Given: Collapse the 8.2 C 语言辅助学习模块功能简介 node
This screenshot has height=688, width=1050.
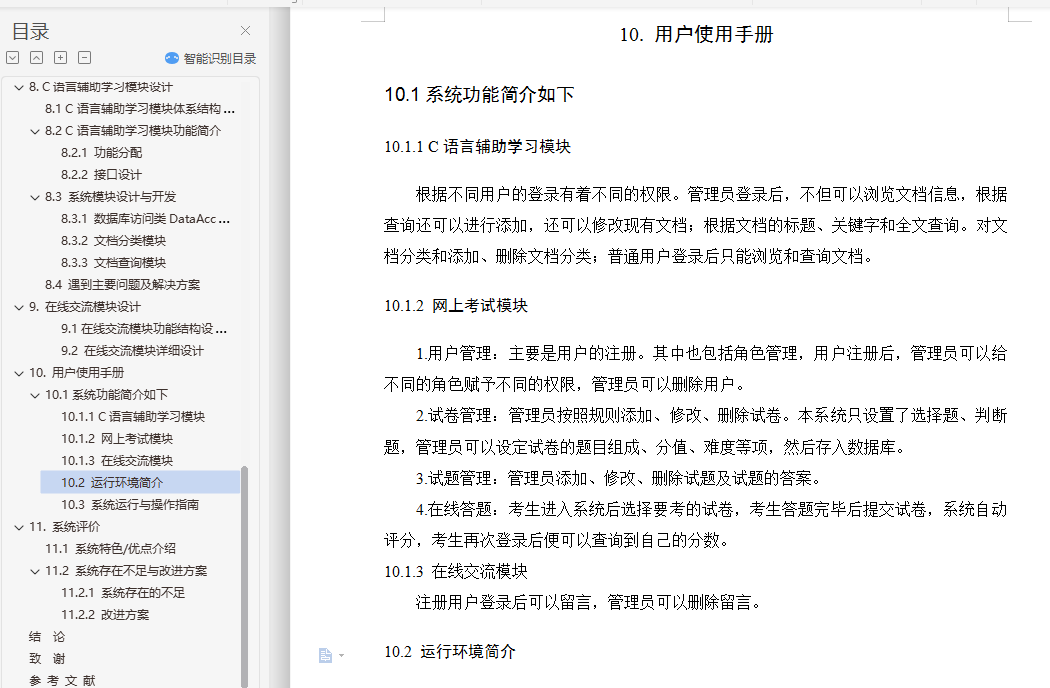Looking at the screenshot, I should coord(35,131).
